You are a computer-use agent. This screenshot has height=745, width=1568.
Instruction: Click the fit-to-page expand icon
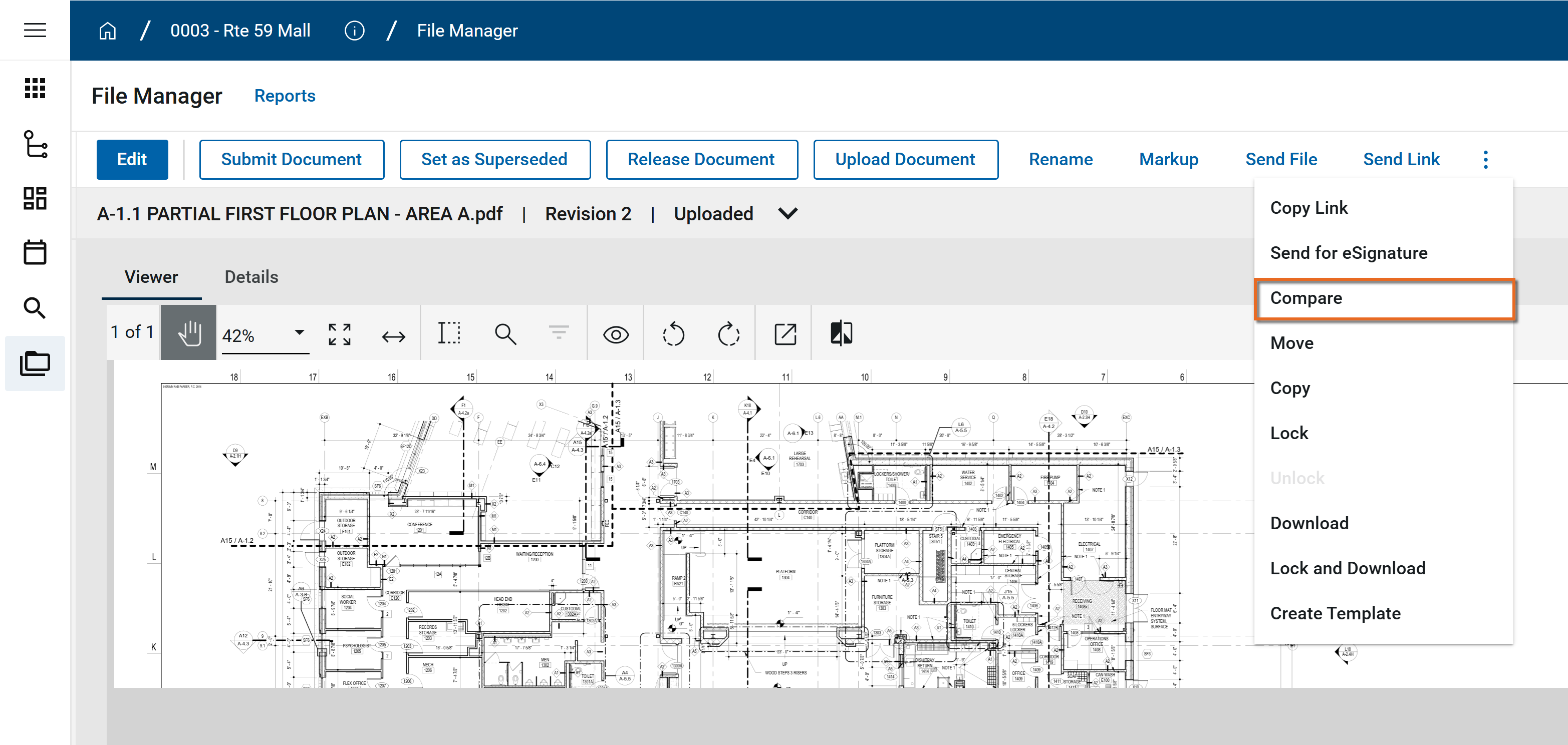click(339, 334)
